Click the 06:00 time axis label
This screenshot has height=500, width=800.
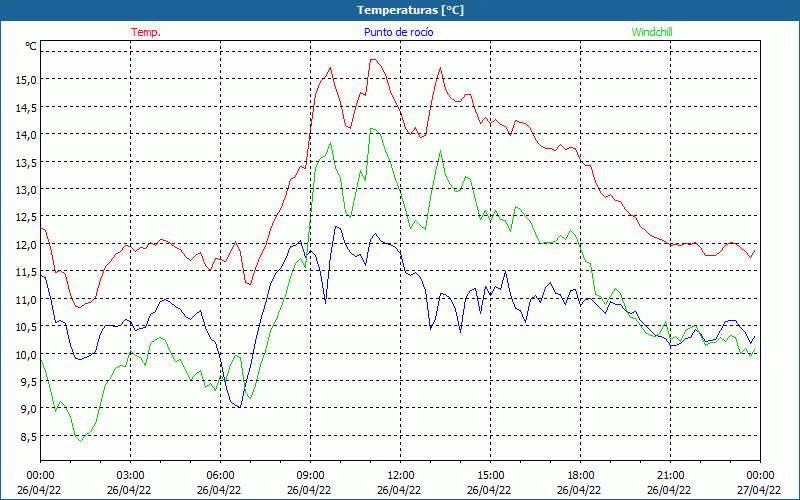coord(220,476)
